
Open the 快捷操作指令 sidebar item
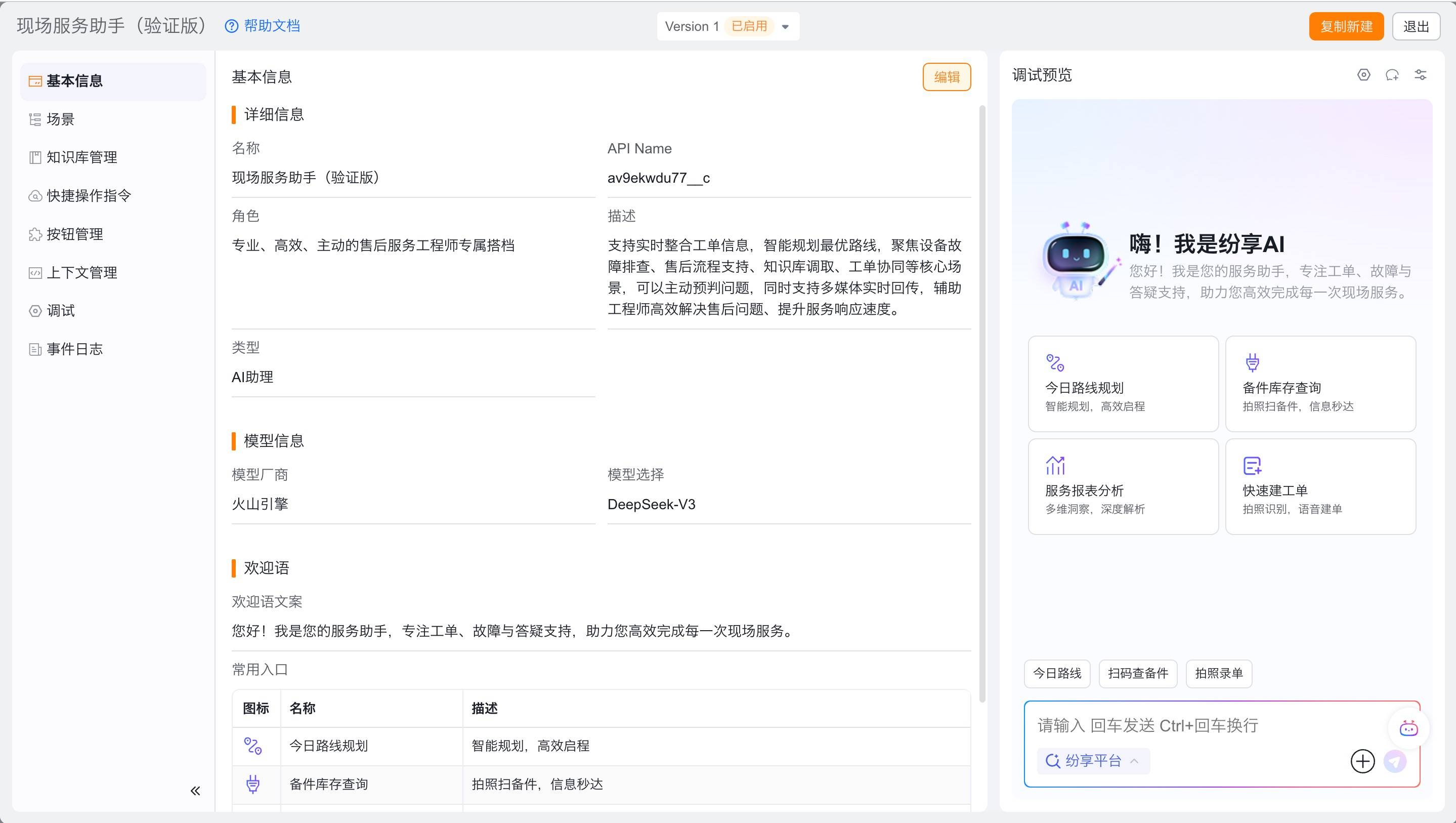coord(89,196)
